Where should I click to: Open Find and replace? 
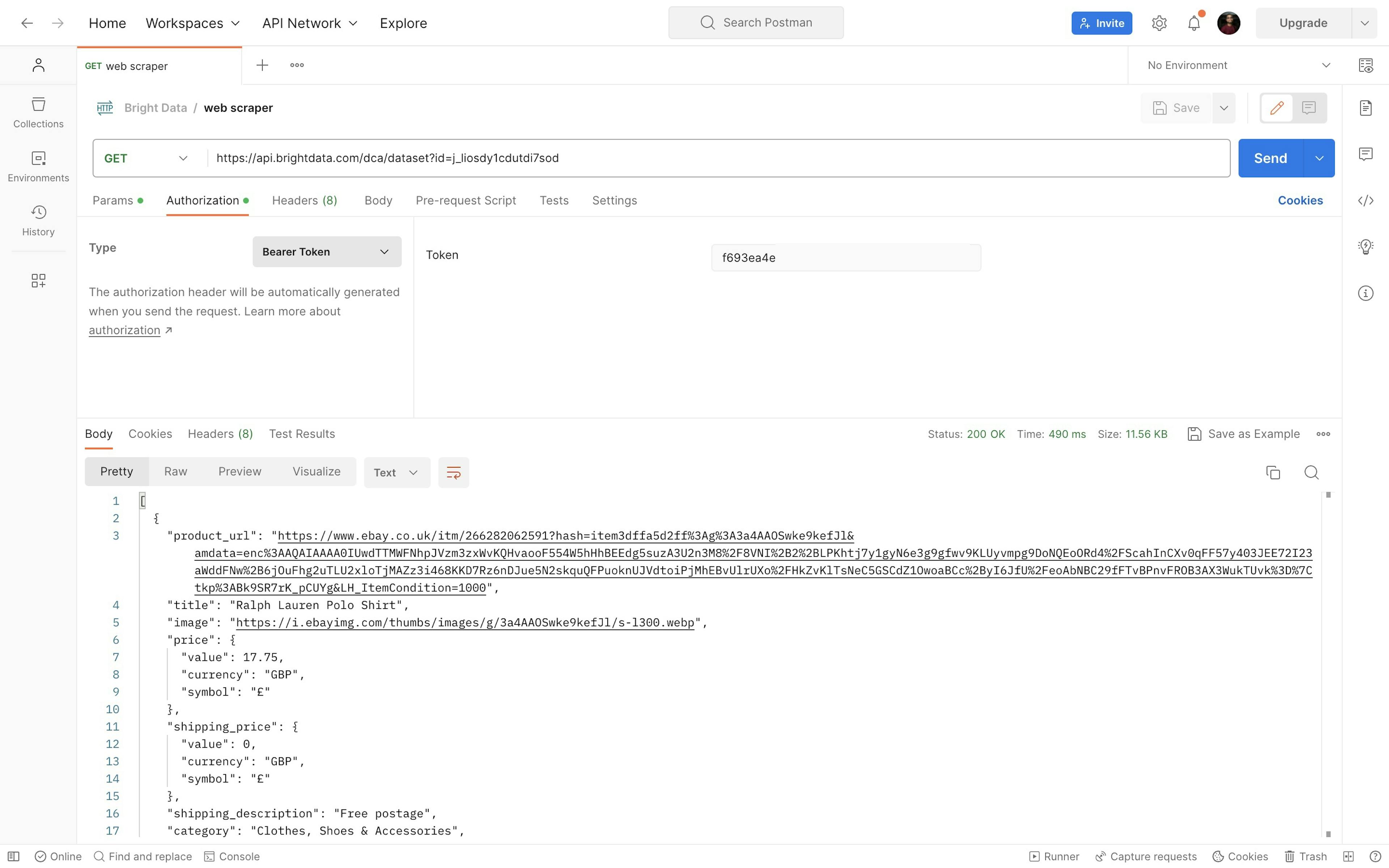tap(143, 856)
